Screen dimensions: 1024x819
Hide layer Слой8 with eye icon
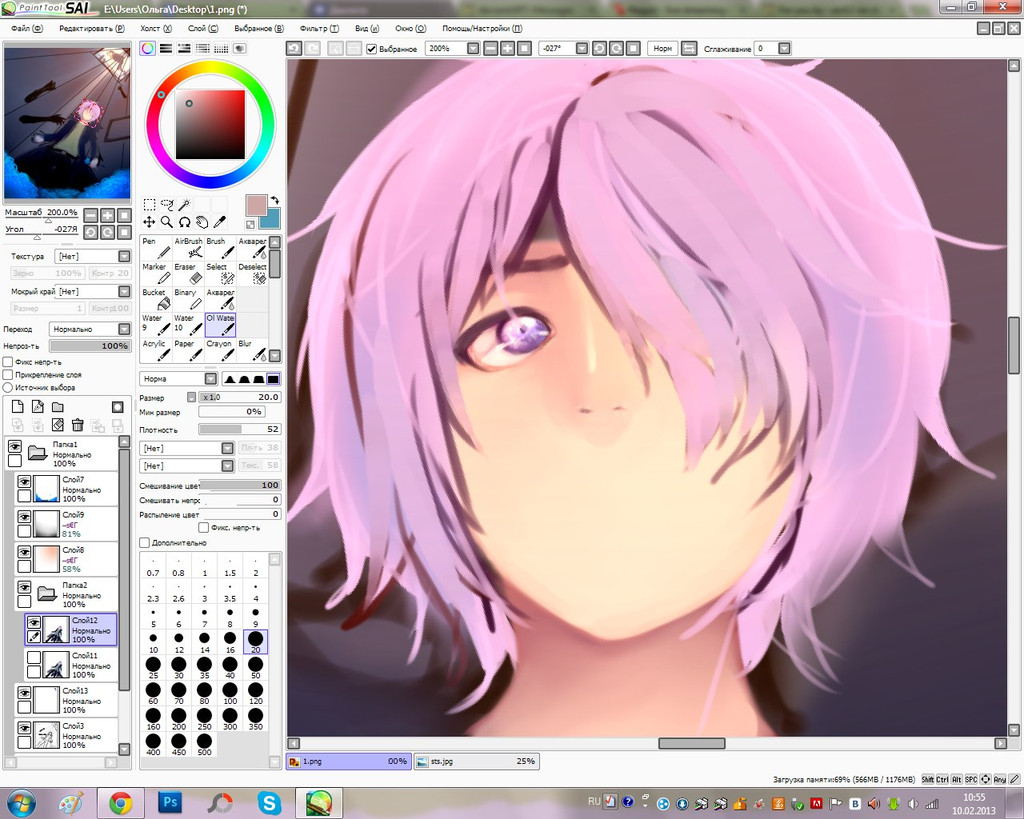(x=24, y=553)
